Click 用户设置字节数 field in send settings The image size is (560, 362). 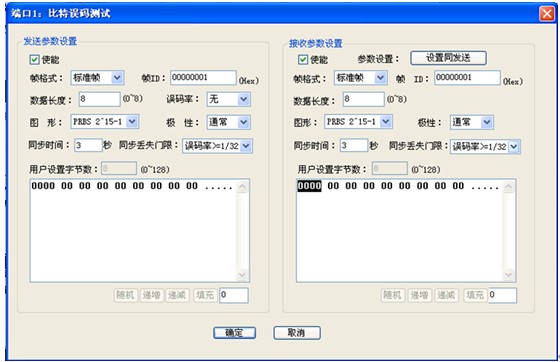(x=119, y=168)
